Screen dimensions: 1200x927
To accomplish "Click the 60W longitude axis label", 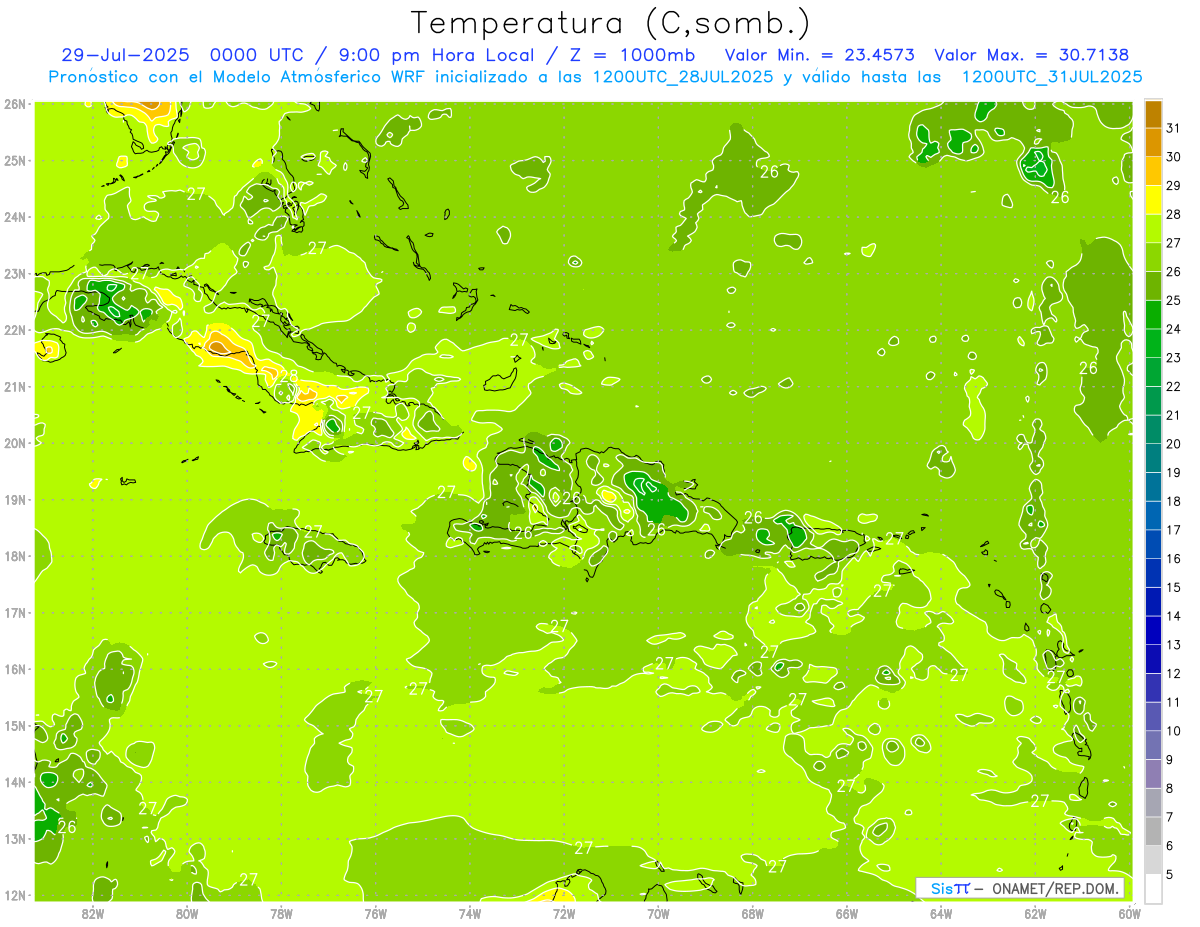I will (1129, 913).
